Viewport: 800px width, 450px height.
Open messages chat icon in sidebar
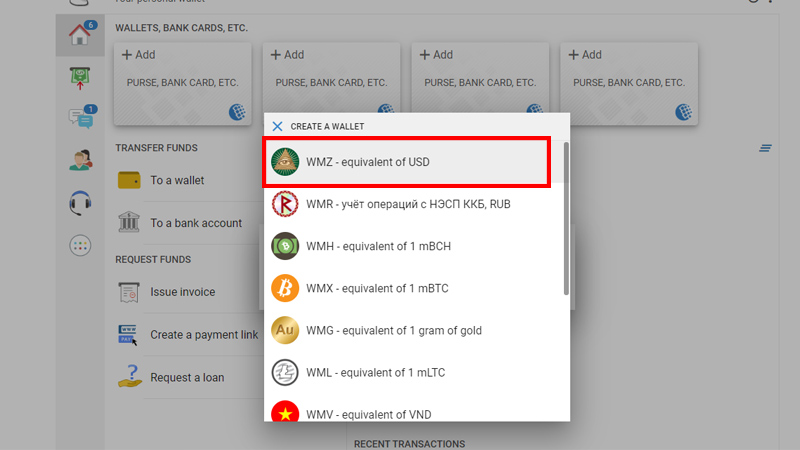pyautogui.click(x=81, y=118)
